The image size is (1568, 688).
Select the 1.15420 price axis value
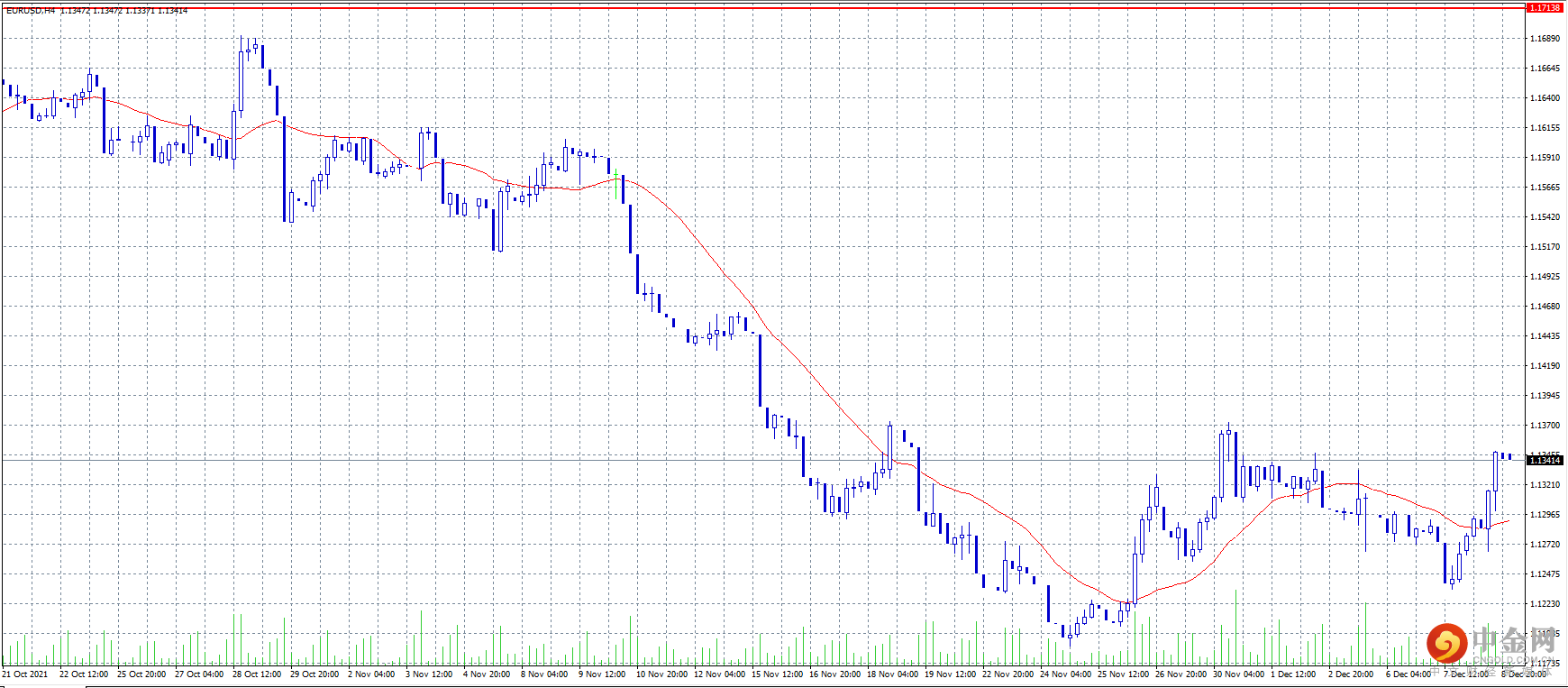(x=1545, y=217)
